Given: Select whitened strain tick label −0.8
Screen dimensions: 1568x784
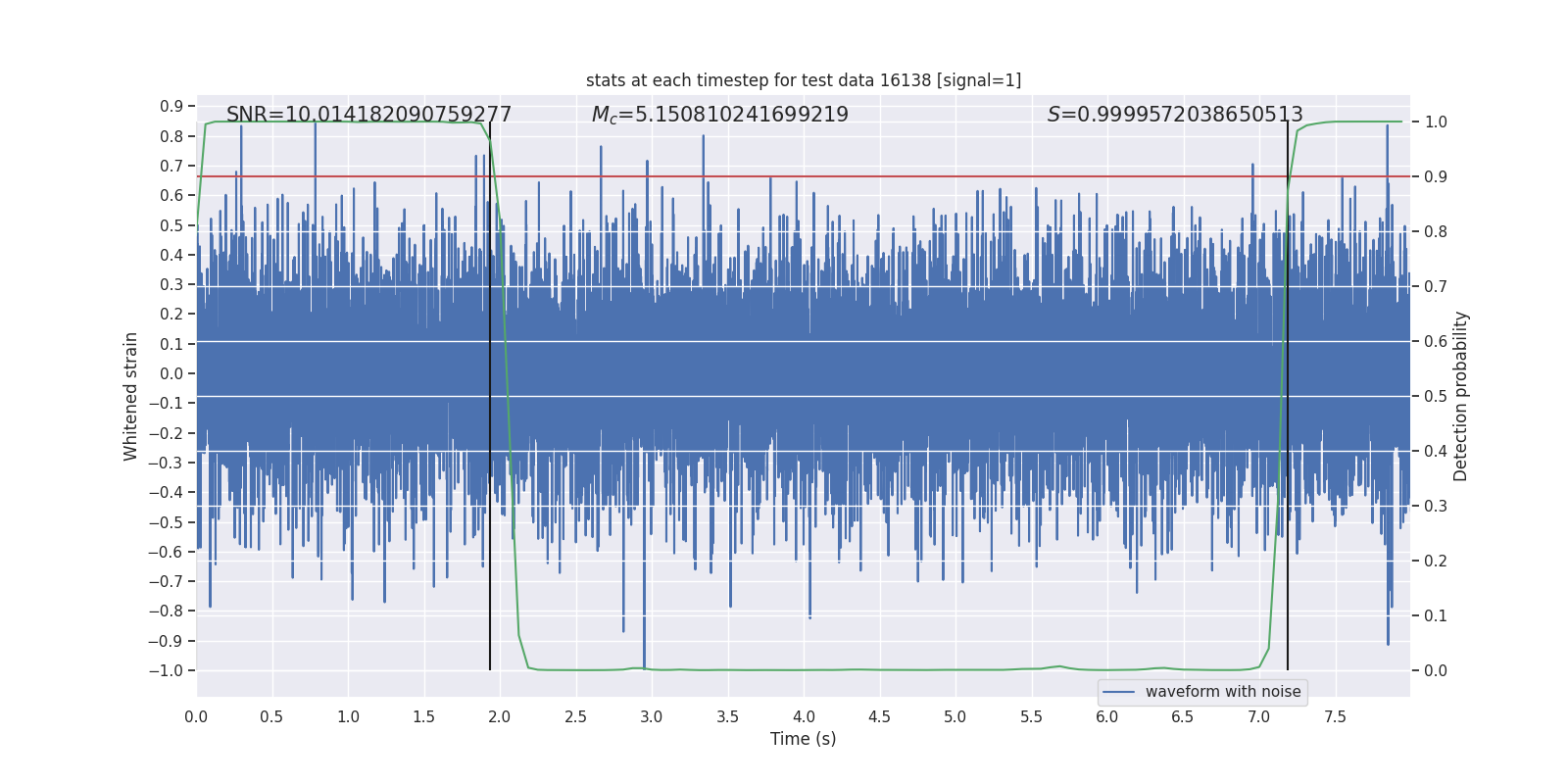Looking at the screenshot, I should 166,611.
